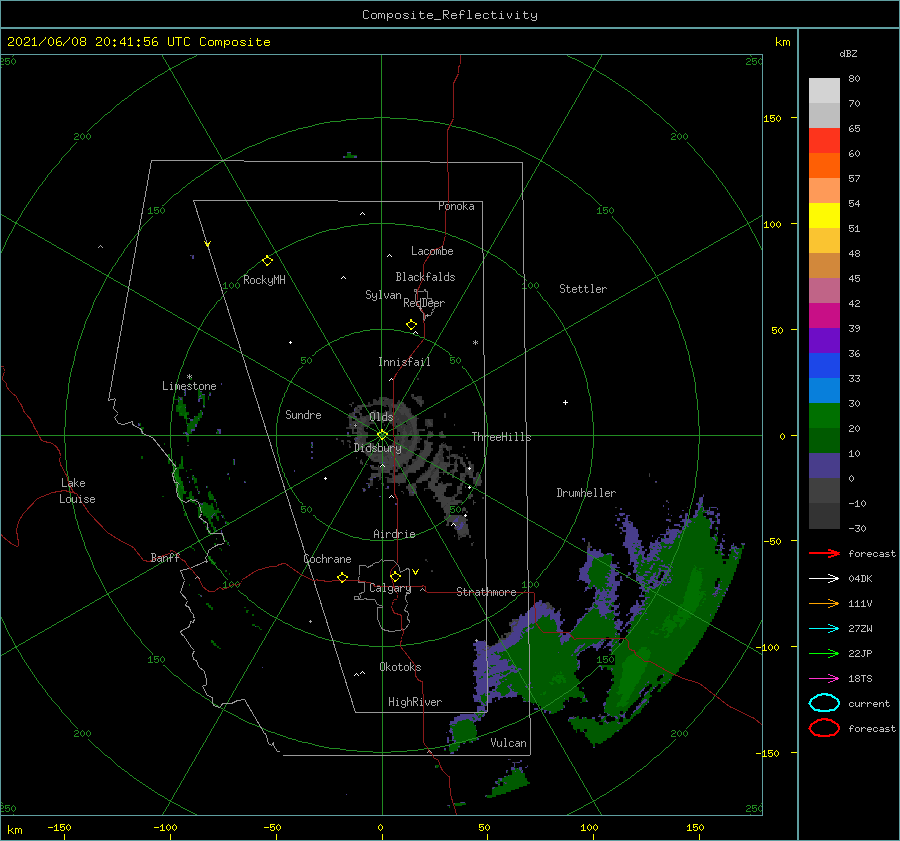Viewport: 900px width, 841px height.
Task: Select the yellow swatch between 54 and 51
Action: pyautogui.click(x=824, y=216)
